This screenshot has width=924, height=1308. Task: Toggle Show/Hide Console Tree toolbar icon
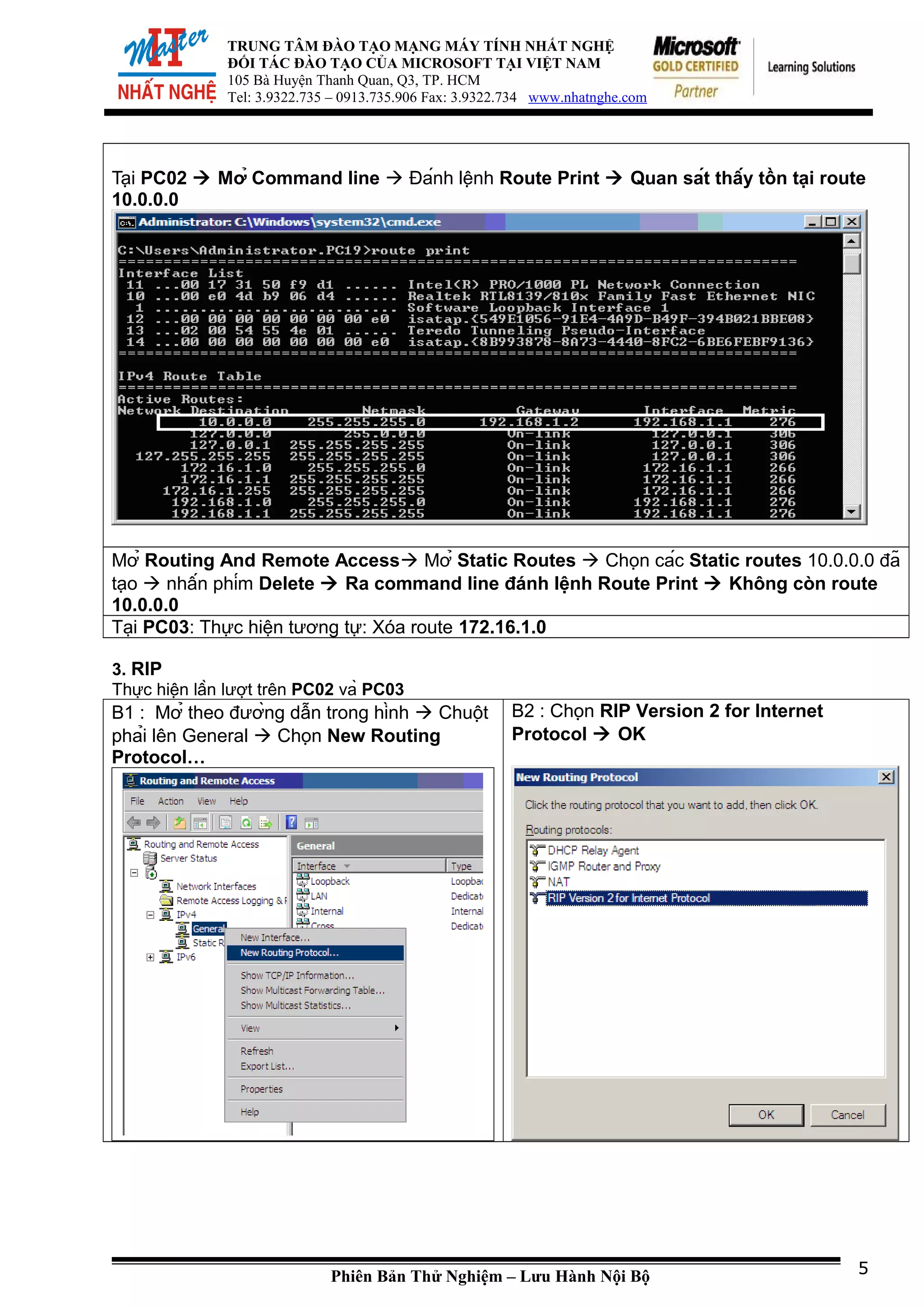click(x=200, y=823)
